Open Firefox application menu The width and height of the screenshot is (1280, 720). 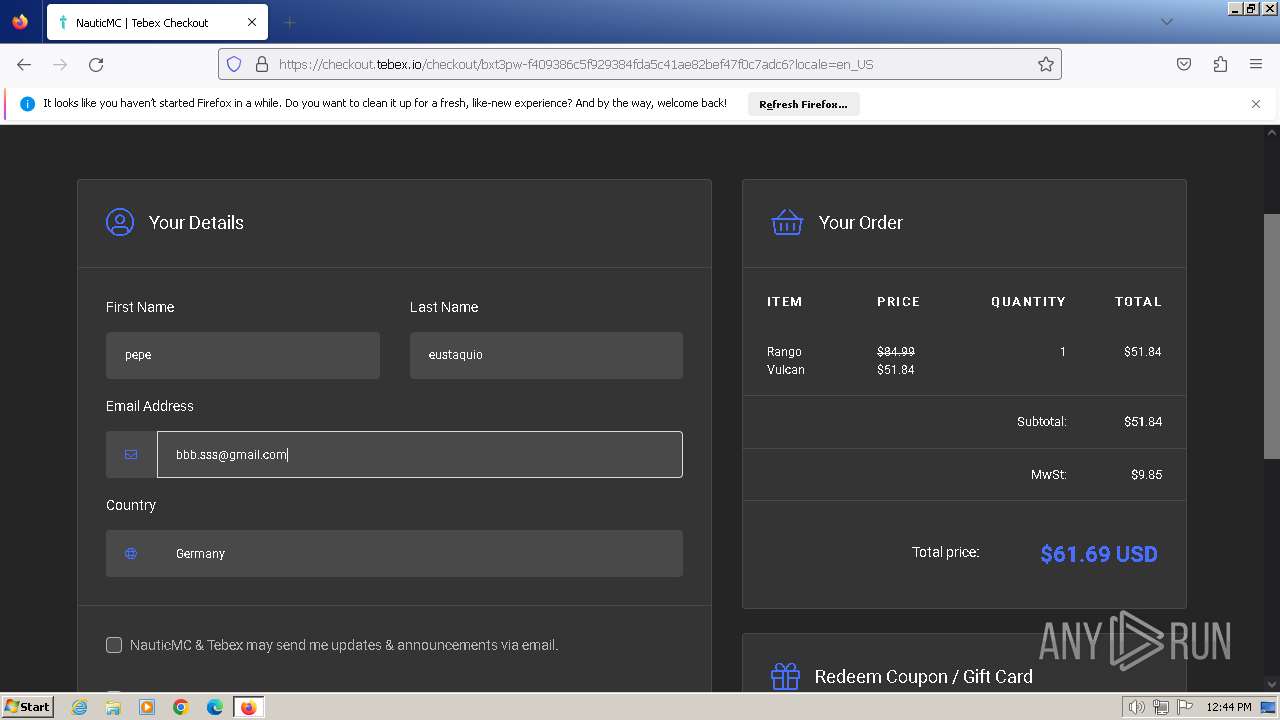pyautogui.click(x=1256, y=64)
